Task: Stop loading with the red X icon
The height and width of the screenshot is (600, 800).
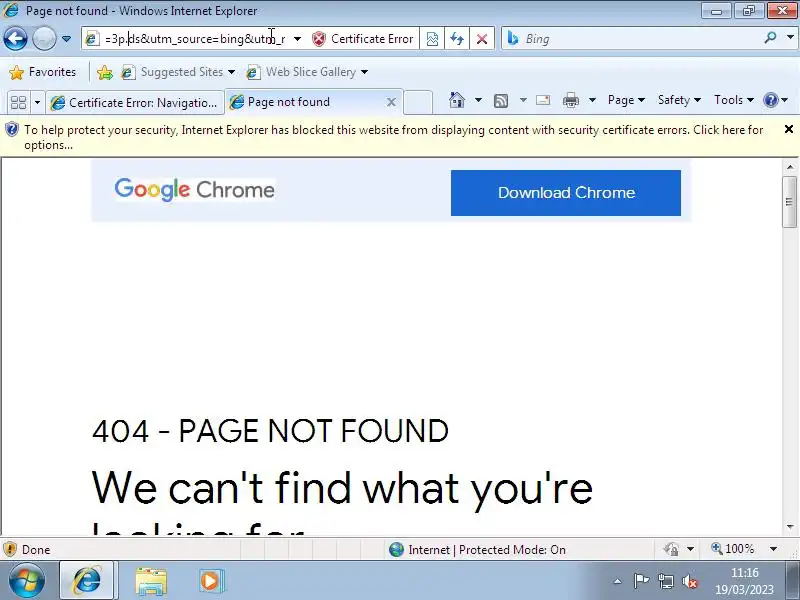Action: 481,39
